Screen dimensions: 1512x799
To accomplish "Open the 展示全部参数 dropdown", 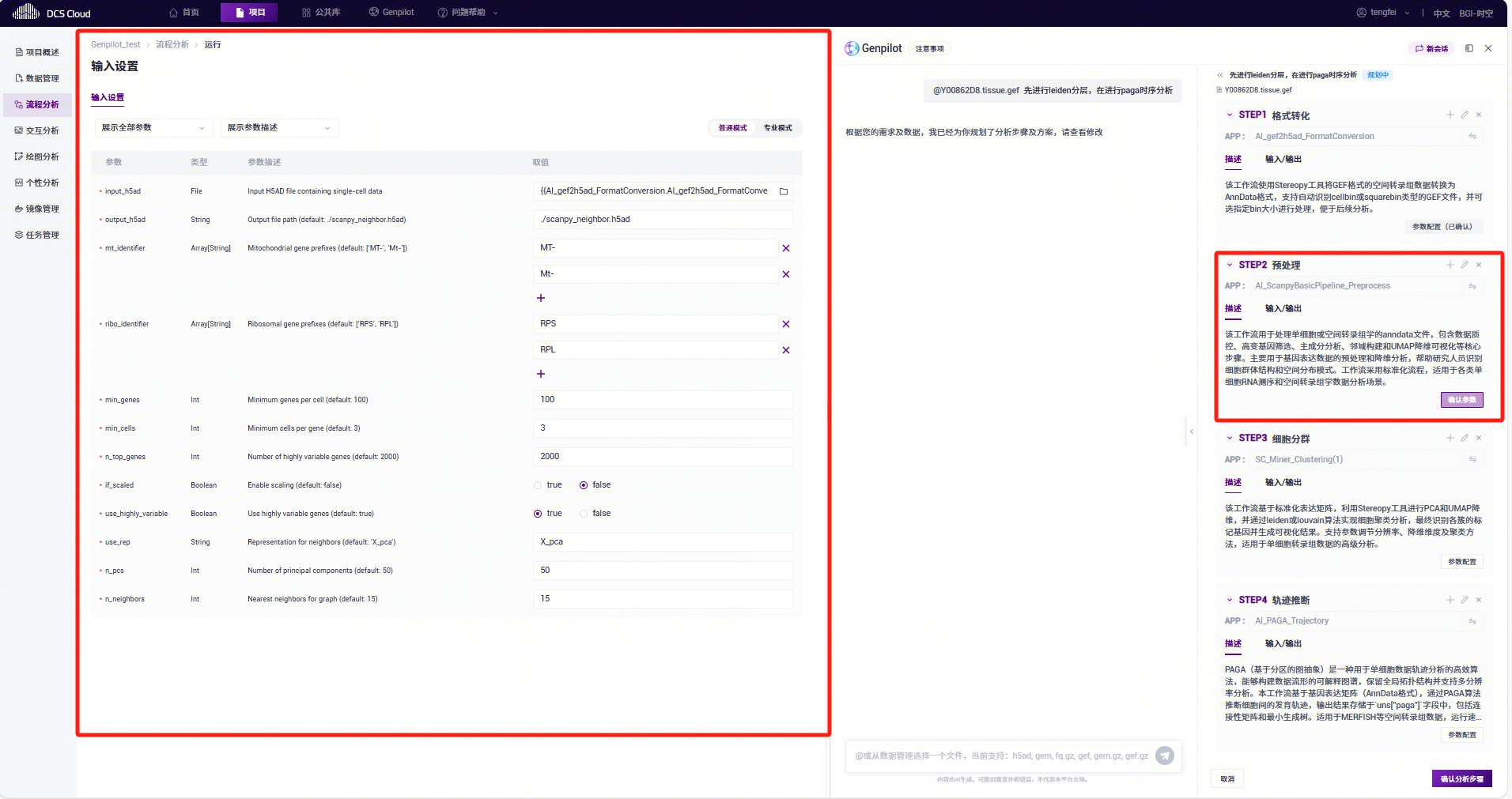I will click(153, 128).
